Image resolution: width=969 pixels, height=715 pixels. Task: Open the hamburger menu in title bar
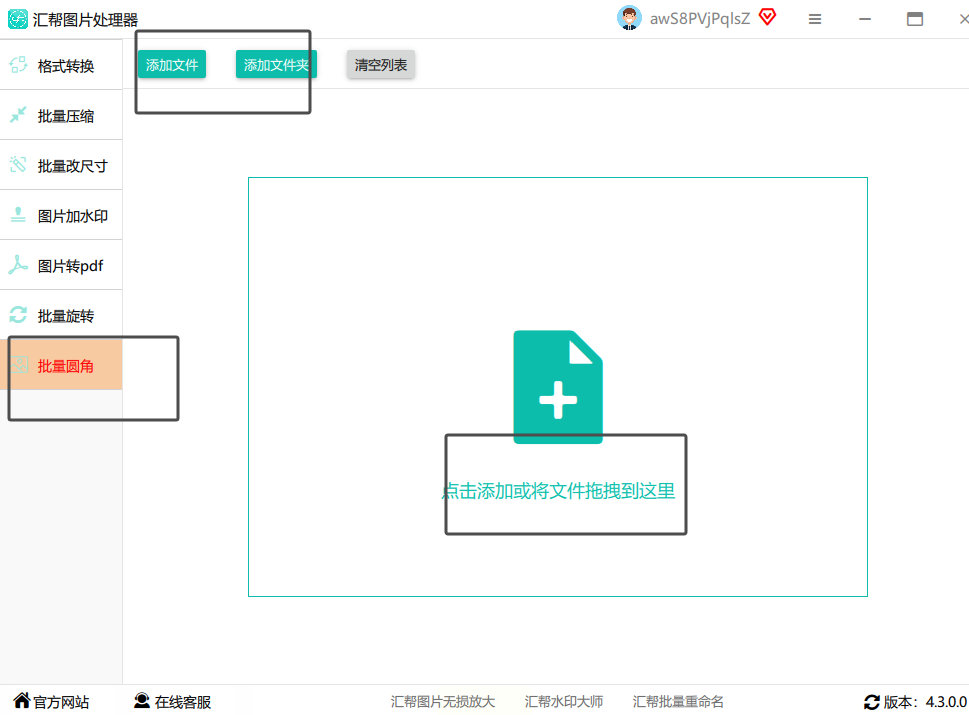point(815,19)
